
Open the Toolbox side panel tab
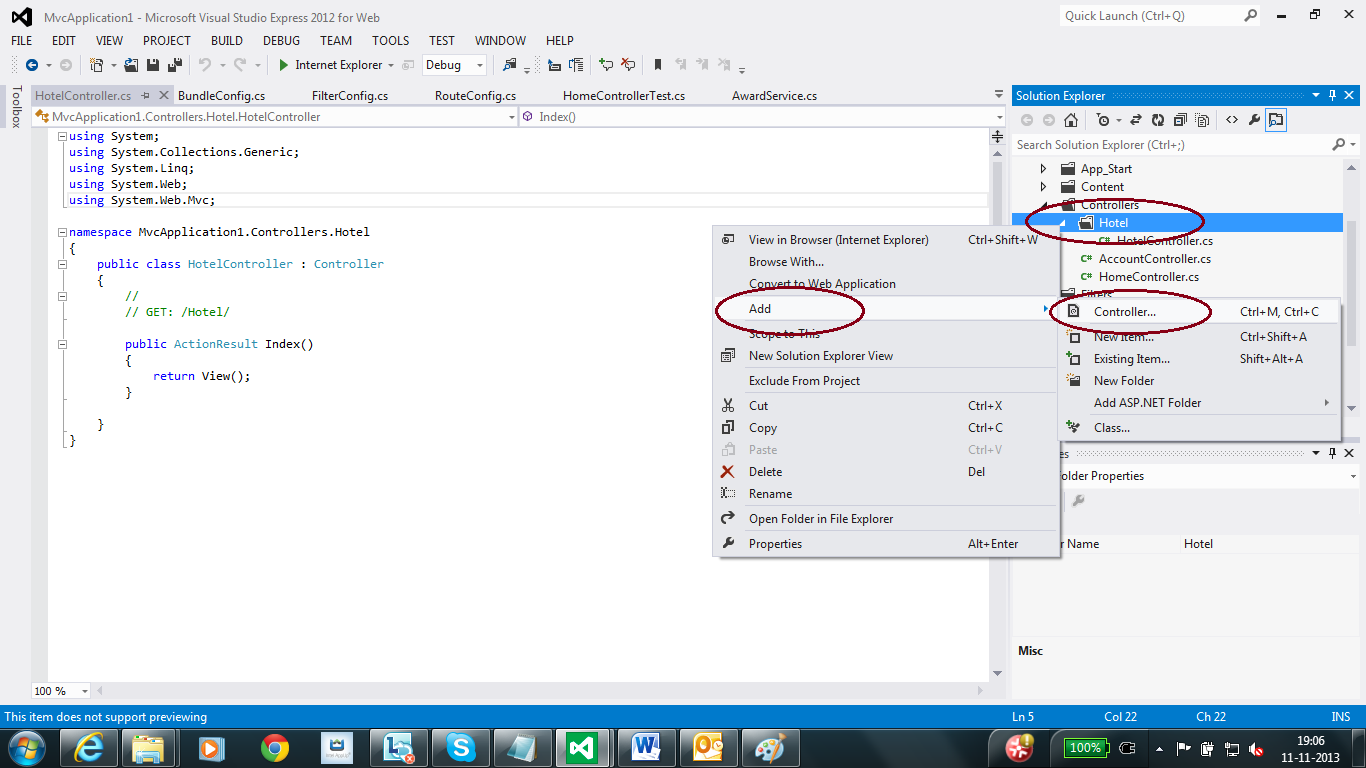tap(16, 107)
